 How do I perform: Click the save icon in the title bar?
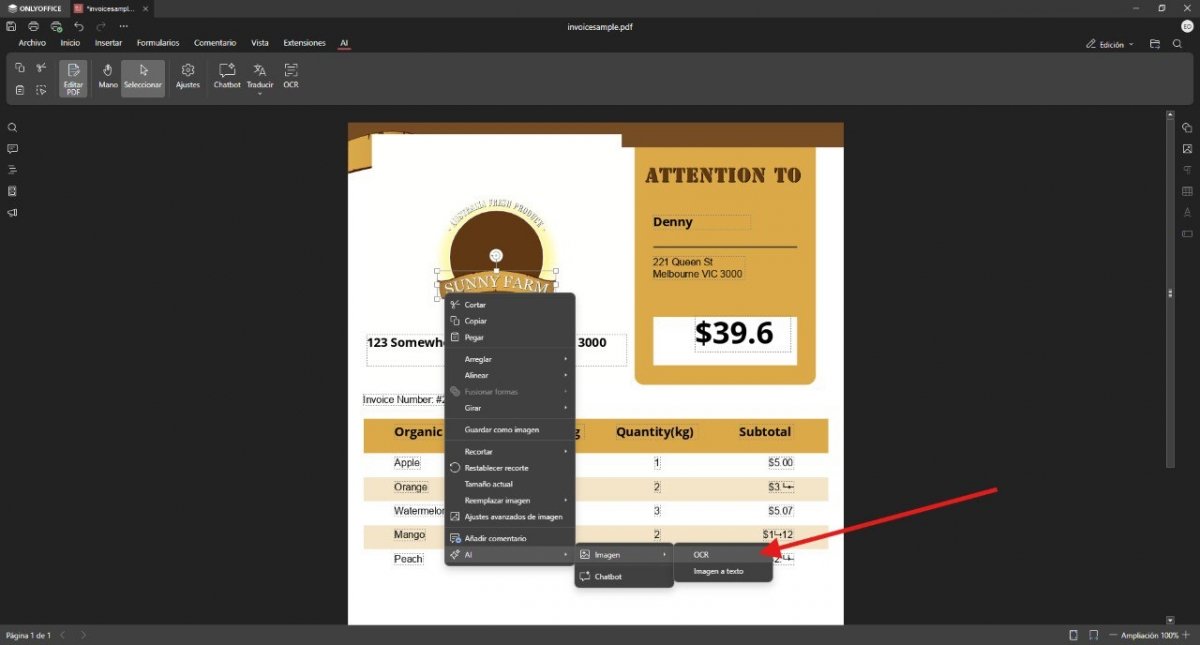[11, 26]
